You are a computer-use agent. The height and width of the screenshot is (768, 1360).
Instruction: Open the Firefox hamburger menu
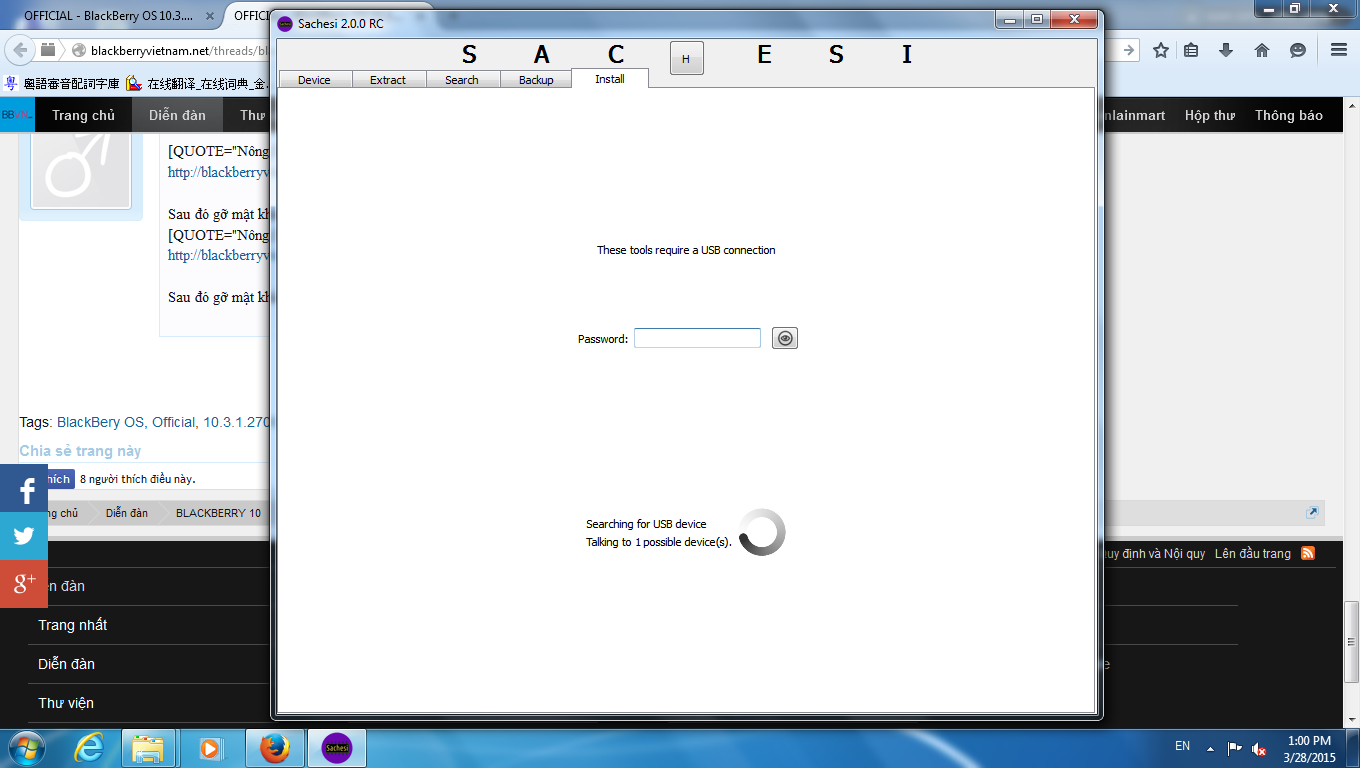pyautogui.click(x=1339, y=50)
